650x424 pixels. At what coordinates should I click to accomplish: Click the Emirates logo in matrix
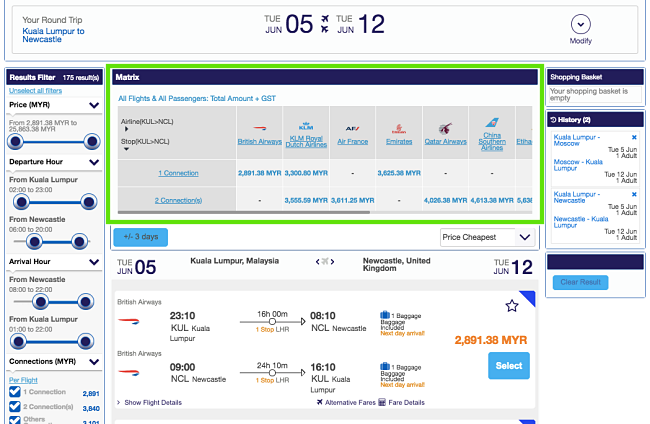399,128
